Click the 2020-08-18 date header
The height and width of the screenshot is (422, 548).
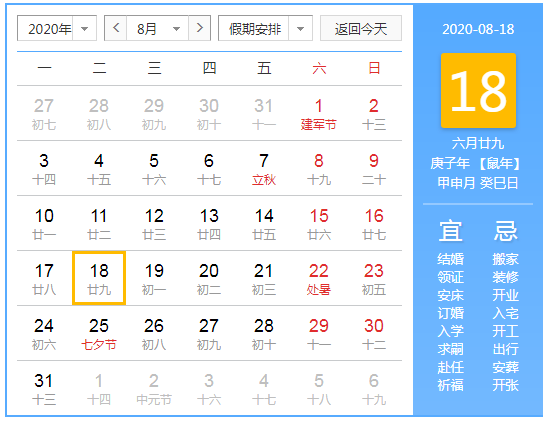(478, 29)
